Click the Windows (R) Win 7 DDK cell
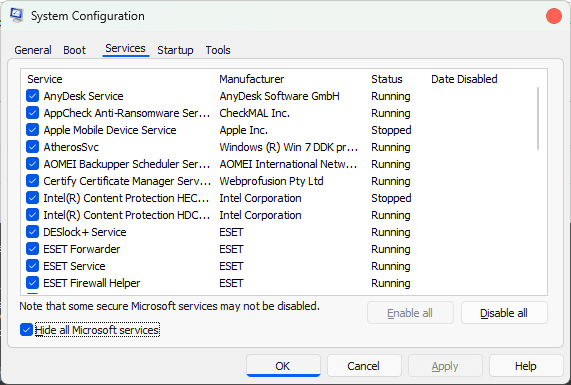571x385 pixels. [288, 147]
